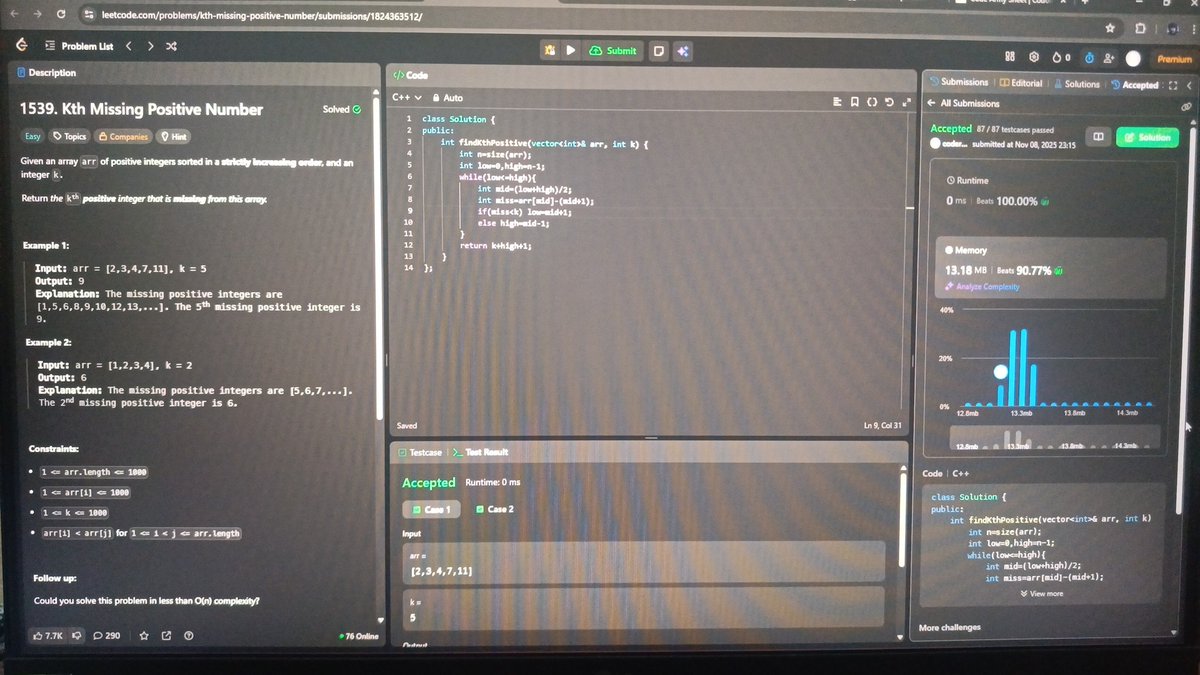Open the notes icon next to Submit
The width and height of the screenshot is (1200, 675).
pyautogui.click(x=659, y=50)
